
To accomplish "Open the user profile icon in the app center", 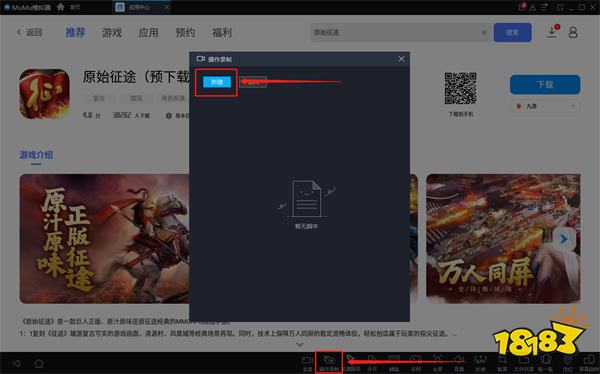I will pyautogui.click(x=573, y=33).
